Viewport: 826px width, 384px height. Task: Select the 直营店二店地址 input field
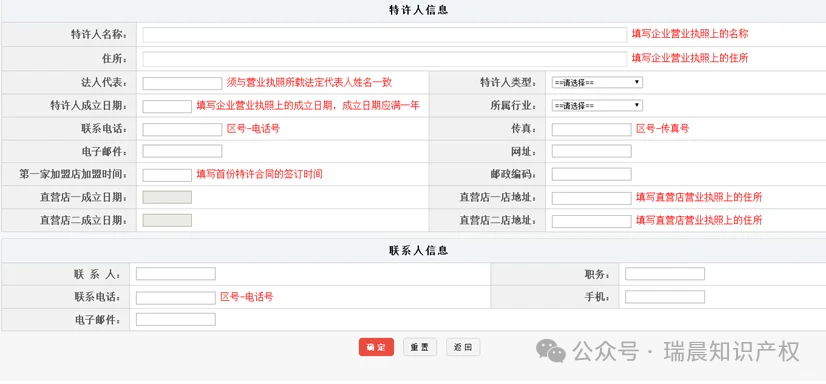point(592,221)
